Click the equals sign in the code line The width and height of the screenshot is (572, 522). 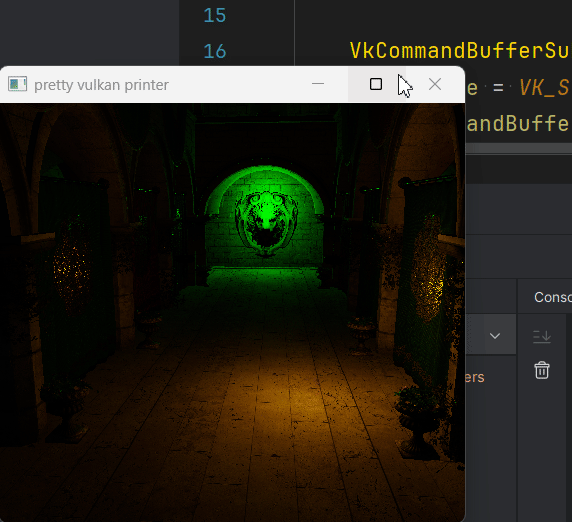pos(498,88)
